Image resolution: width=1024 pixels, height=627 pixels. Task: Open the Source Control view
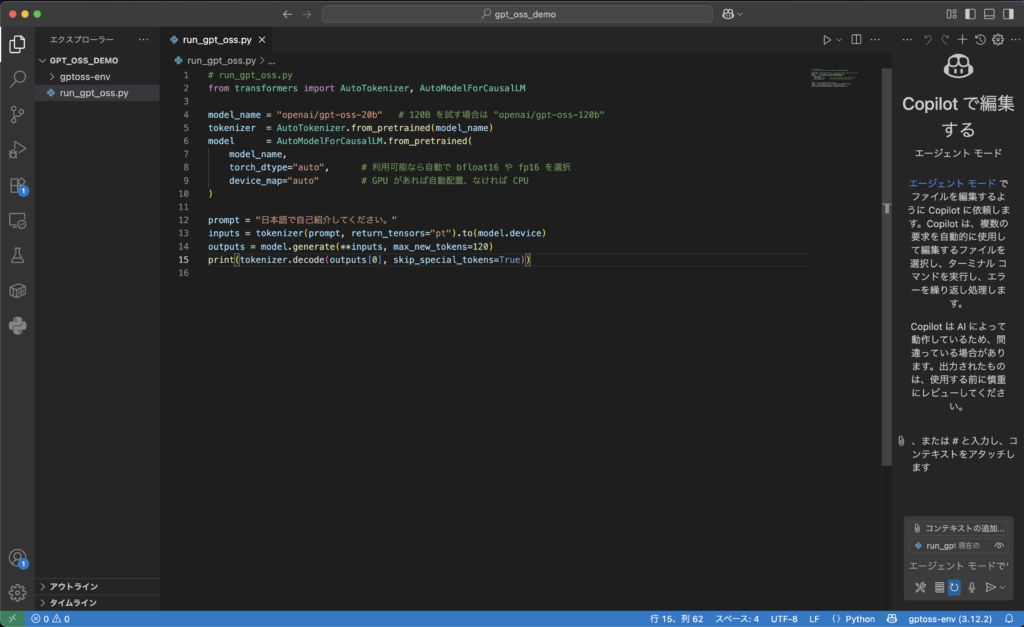[17, 114]
